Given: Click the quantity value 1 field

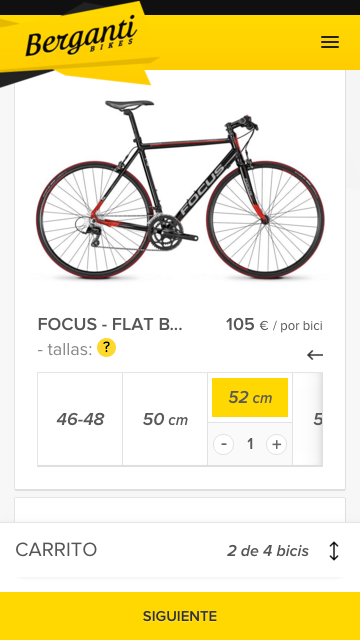Looking at the screenshot, I should point(250,444).
